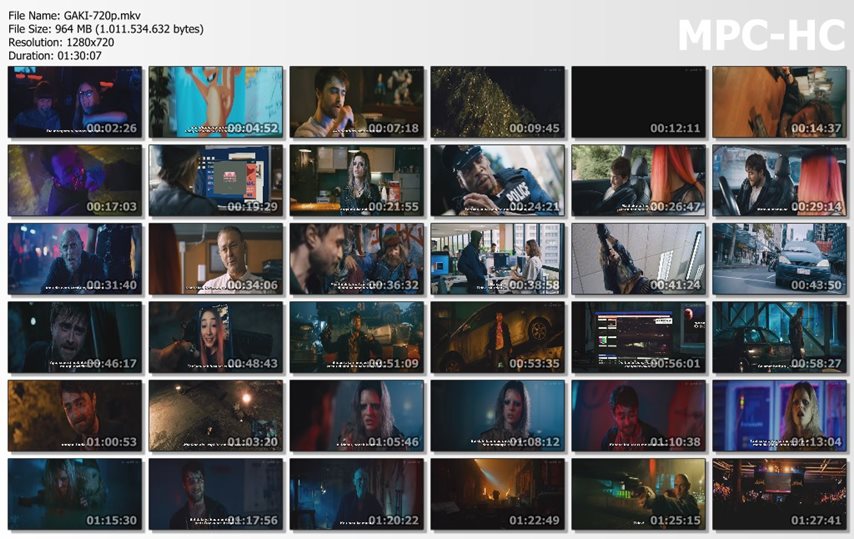
Task: Pick the thumbnail at 00:14:37
Action: coord(780,102)
